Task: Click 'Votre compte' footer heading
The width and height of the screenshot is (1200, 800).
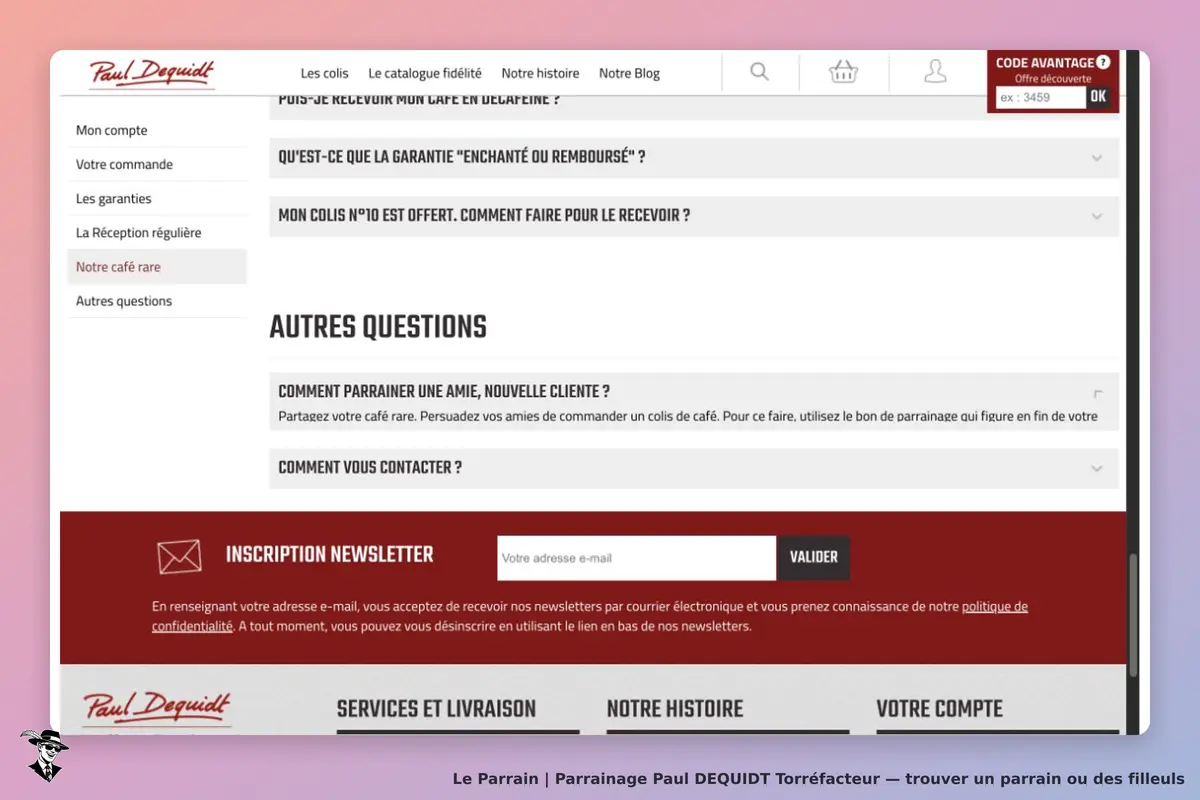Action: click(x=939, y=709)
